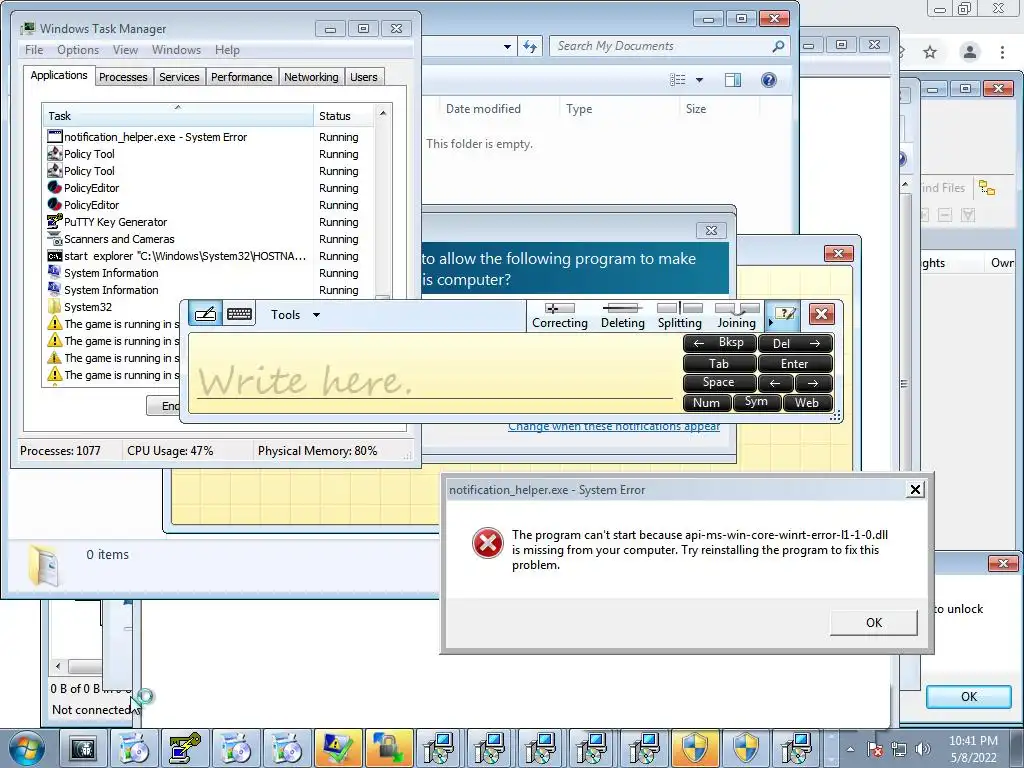Screen dimensions: 1024x768
Task: Open the View menu in Task Manager
Action: coord(125,50)
